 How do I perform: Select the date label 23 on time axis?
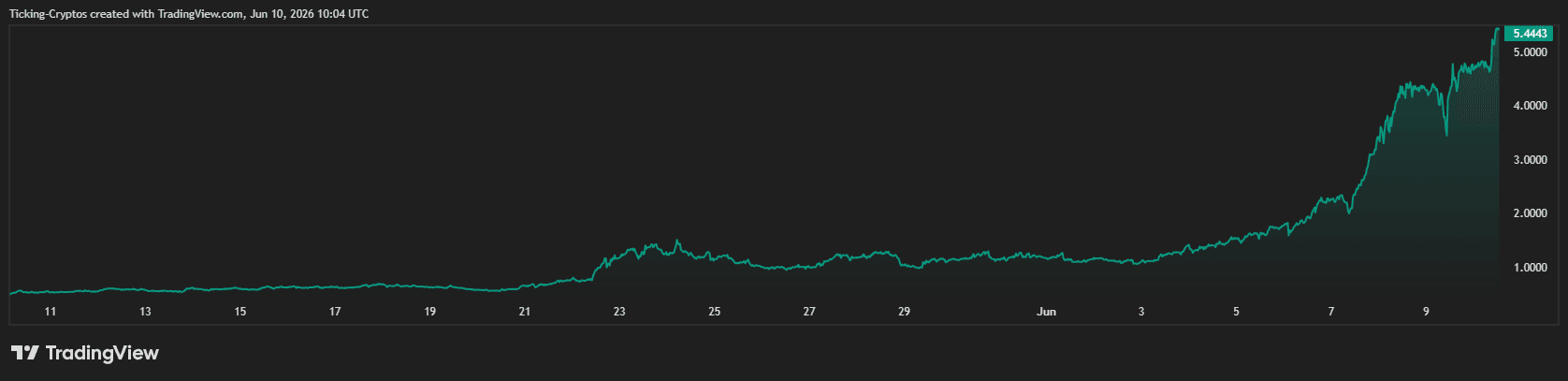(619, 312)
